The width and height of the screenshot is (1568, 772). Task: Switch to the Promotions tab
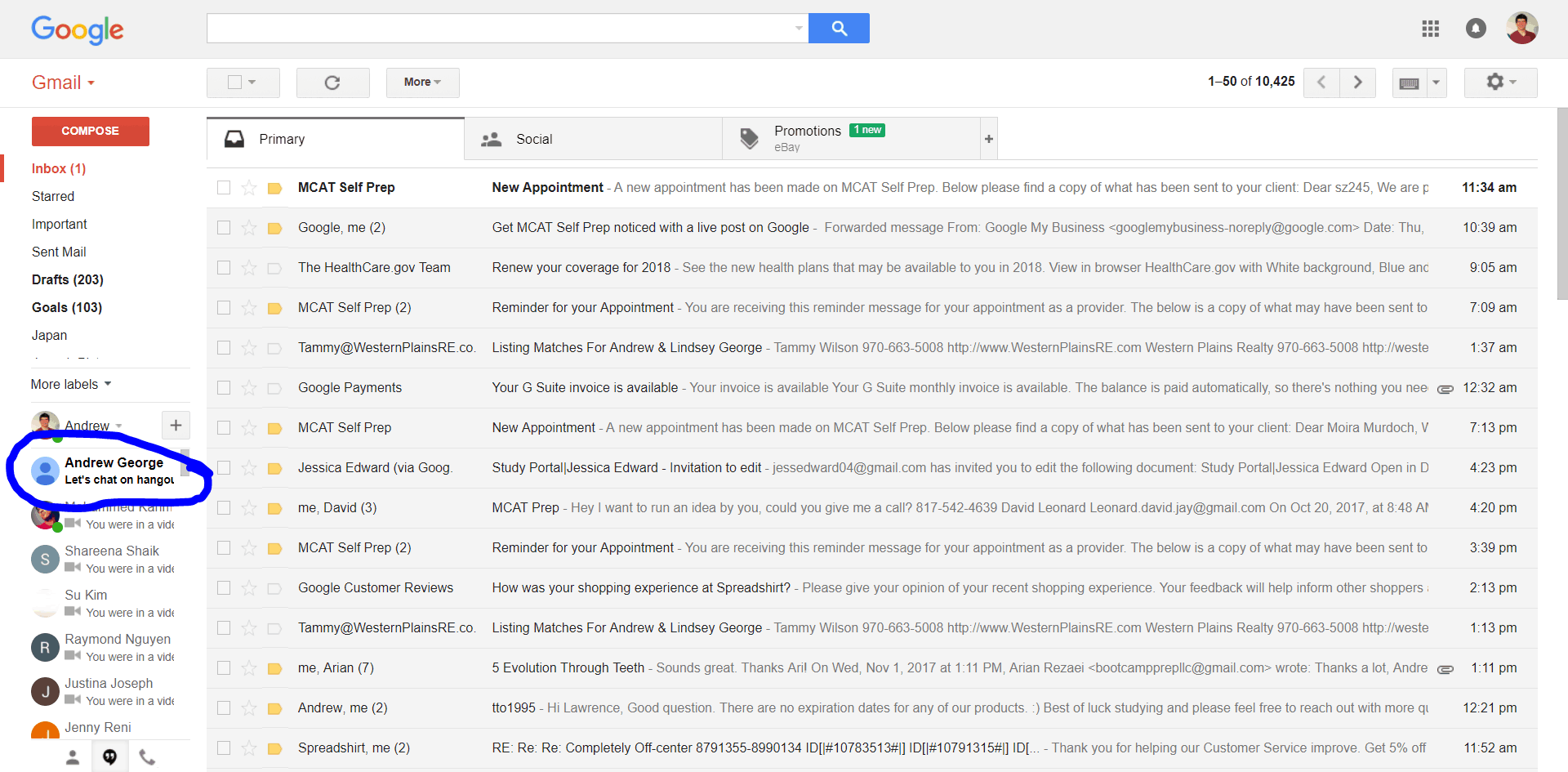851,139
